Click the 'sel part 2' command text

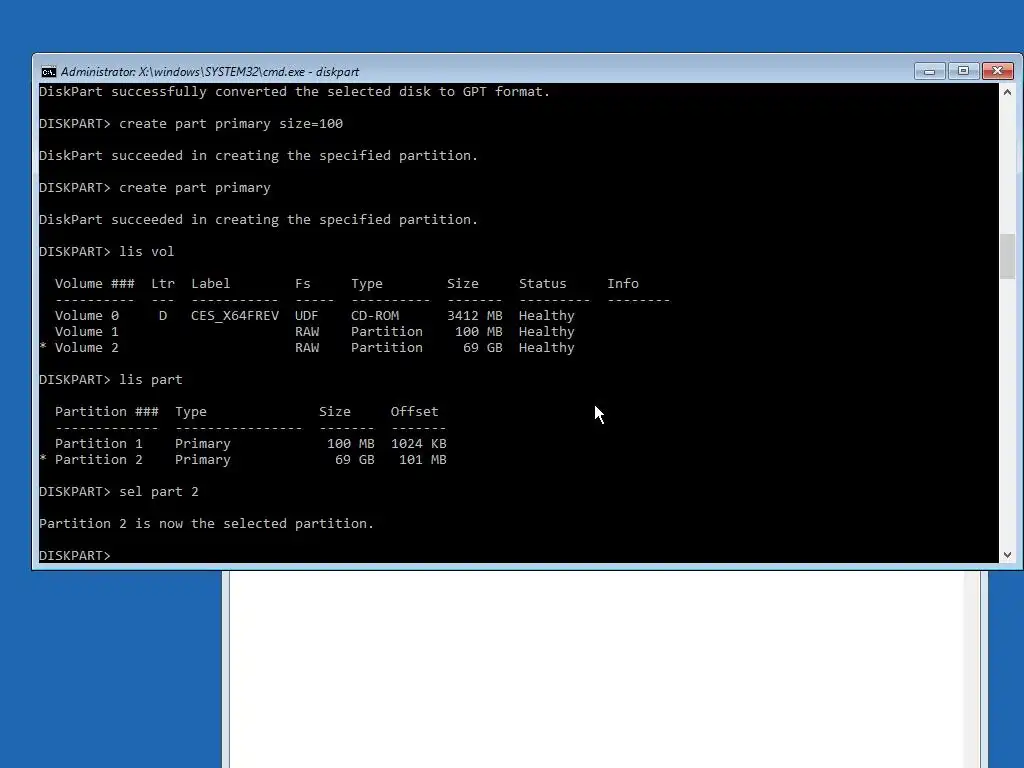(x=159, y=492)
